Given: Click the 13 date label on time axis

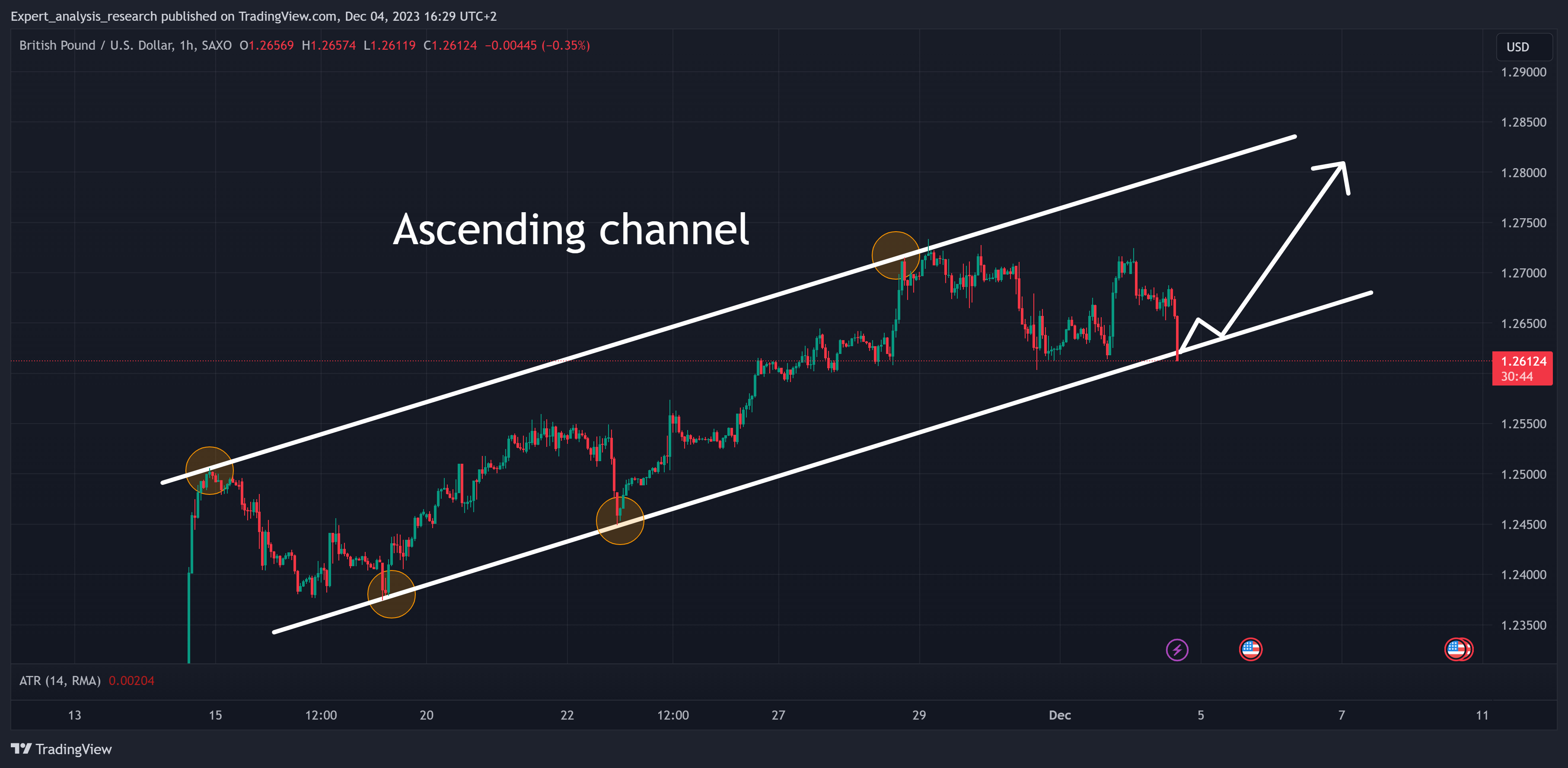Looking at the screenshot, I should click(x=74, y=715).
